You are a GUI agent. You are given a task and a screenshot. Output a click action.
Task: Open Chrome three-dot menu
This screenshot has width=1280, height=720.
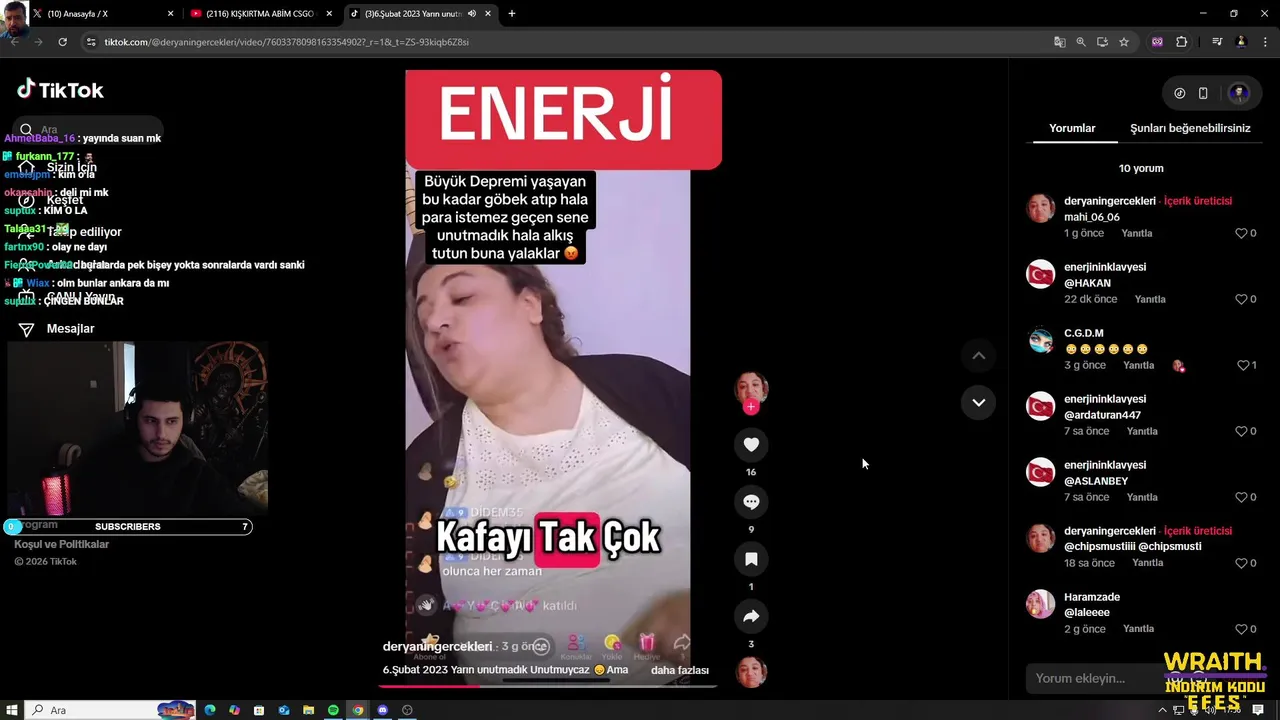pyautogui.click(x=1265, y=42)
